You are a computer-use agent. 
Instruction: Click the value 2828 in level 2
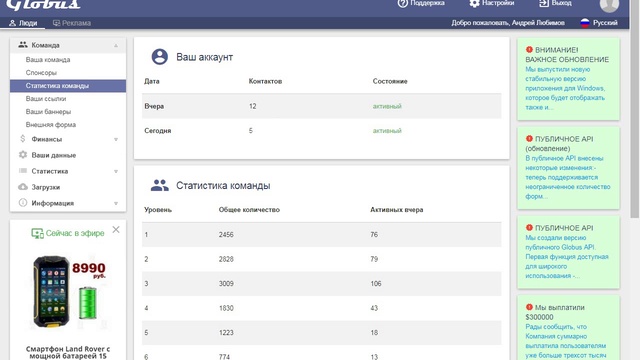[x=226, y=259]
